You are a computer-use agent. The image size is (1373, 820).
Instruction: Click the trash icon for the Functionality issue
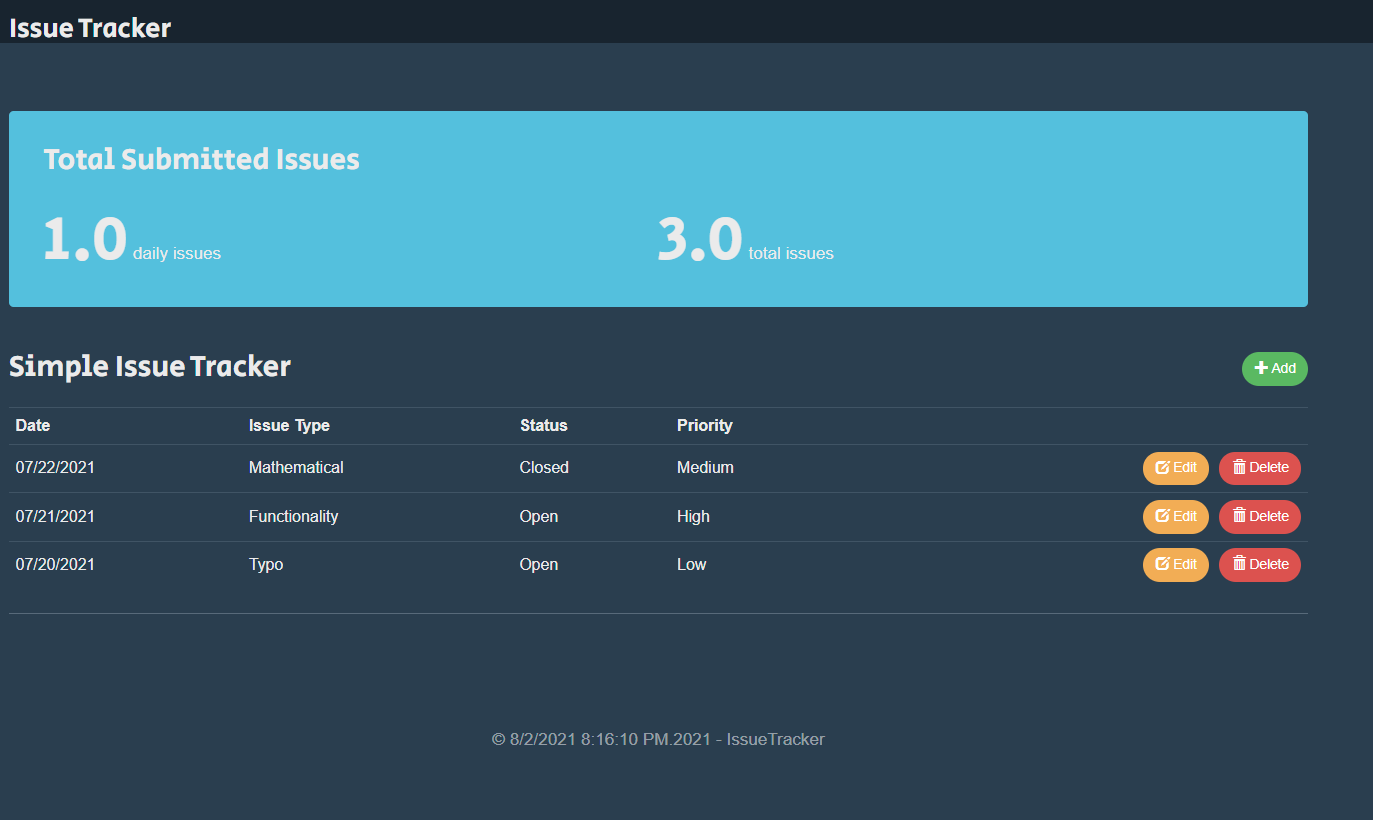pyautogui.click(x=1239, y=516)
